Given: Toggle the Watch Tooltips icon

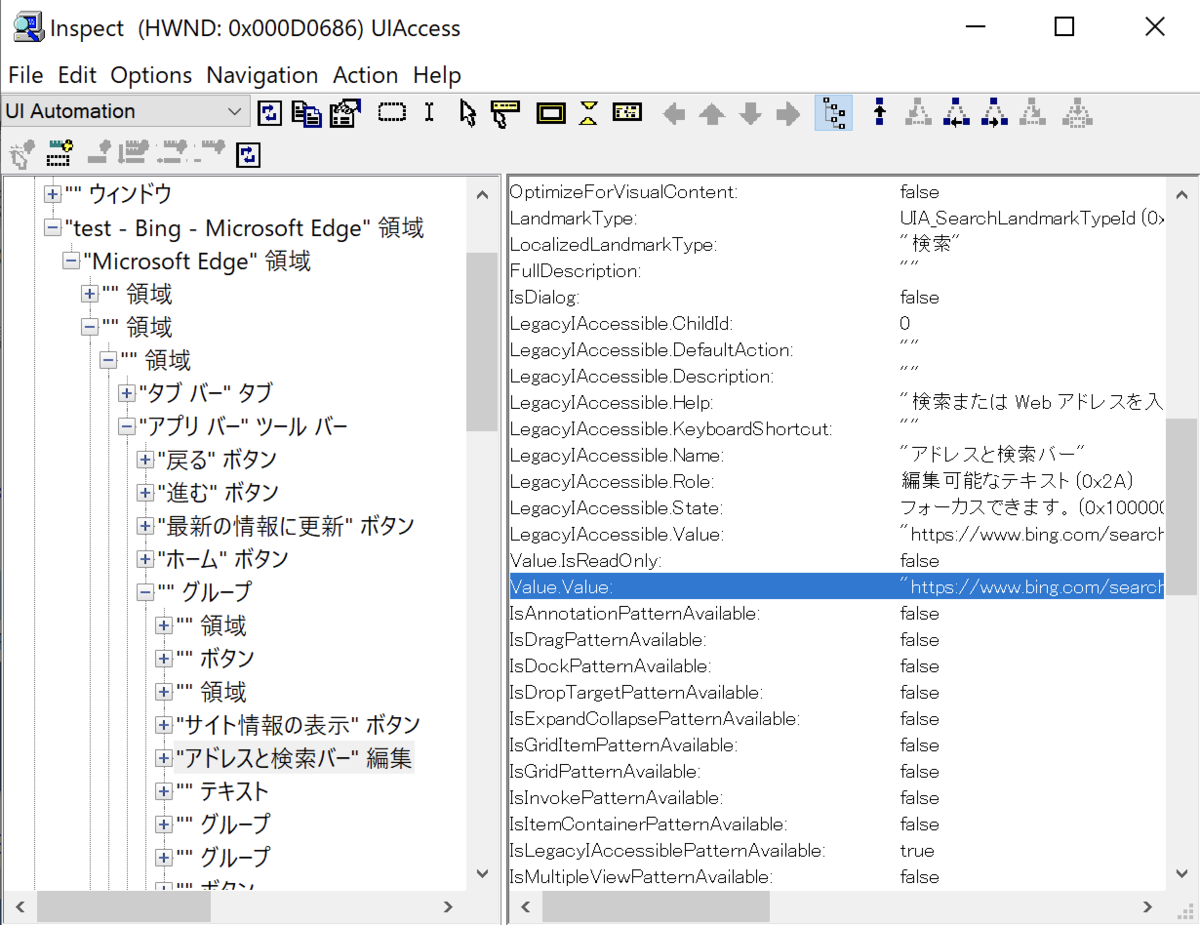Looking at the screenshot, I should [x=506, y=112].
